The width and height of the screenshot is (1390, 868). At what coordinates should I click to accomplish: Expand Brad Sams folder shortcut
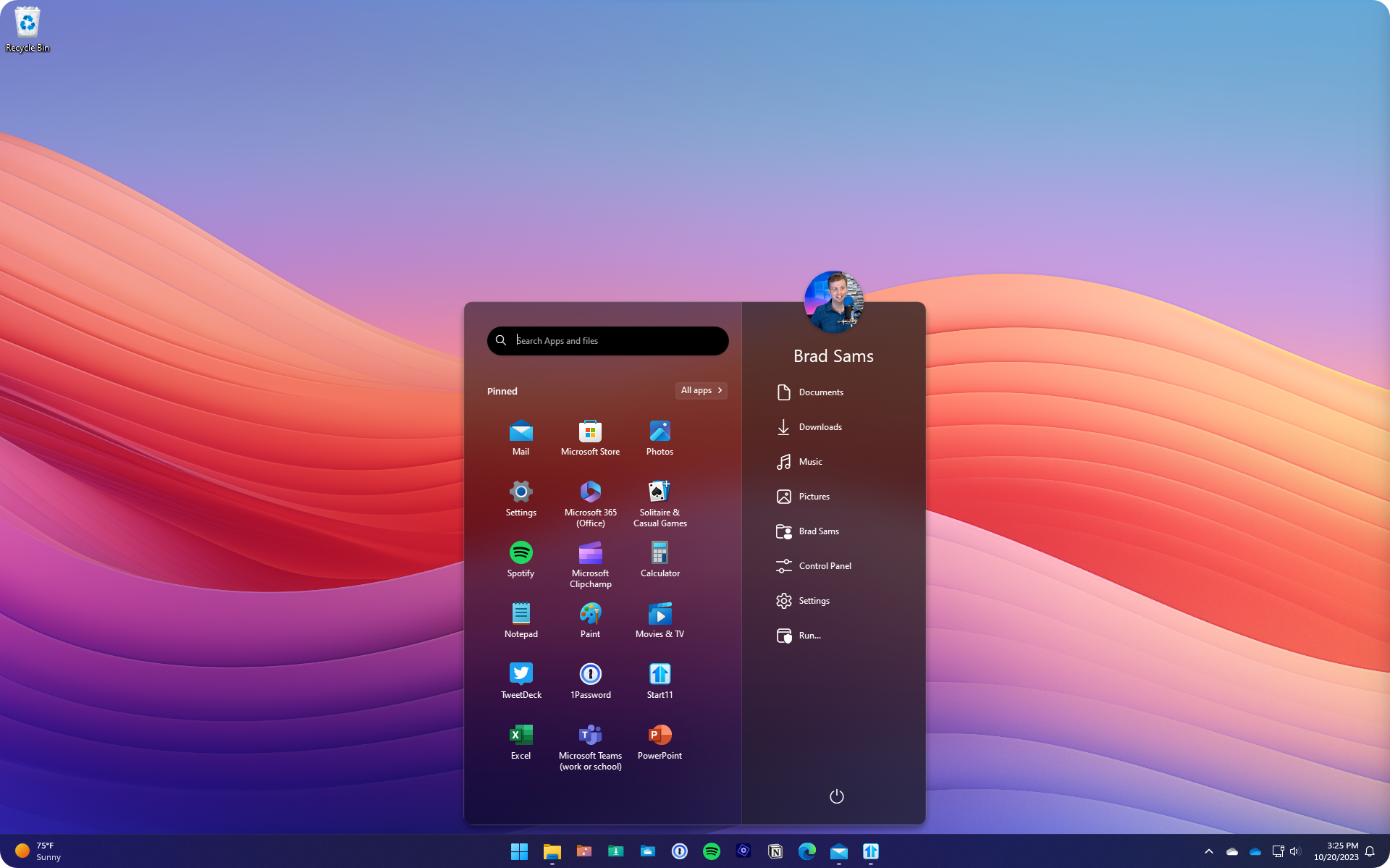(x=818, y=531)
